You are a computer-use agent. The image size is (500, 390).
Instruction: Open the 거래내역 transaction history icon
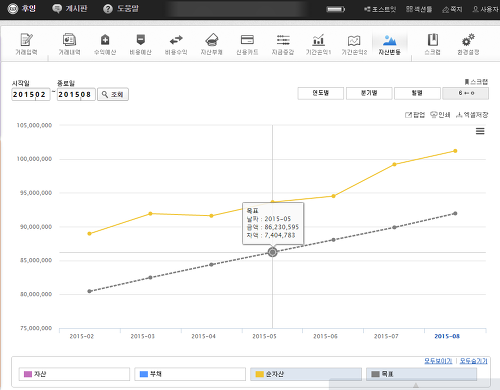[x=69, y=44]
